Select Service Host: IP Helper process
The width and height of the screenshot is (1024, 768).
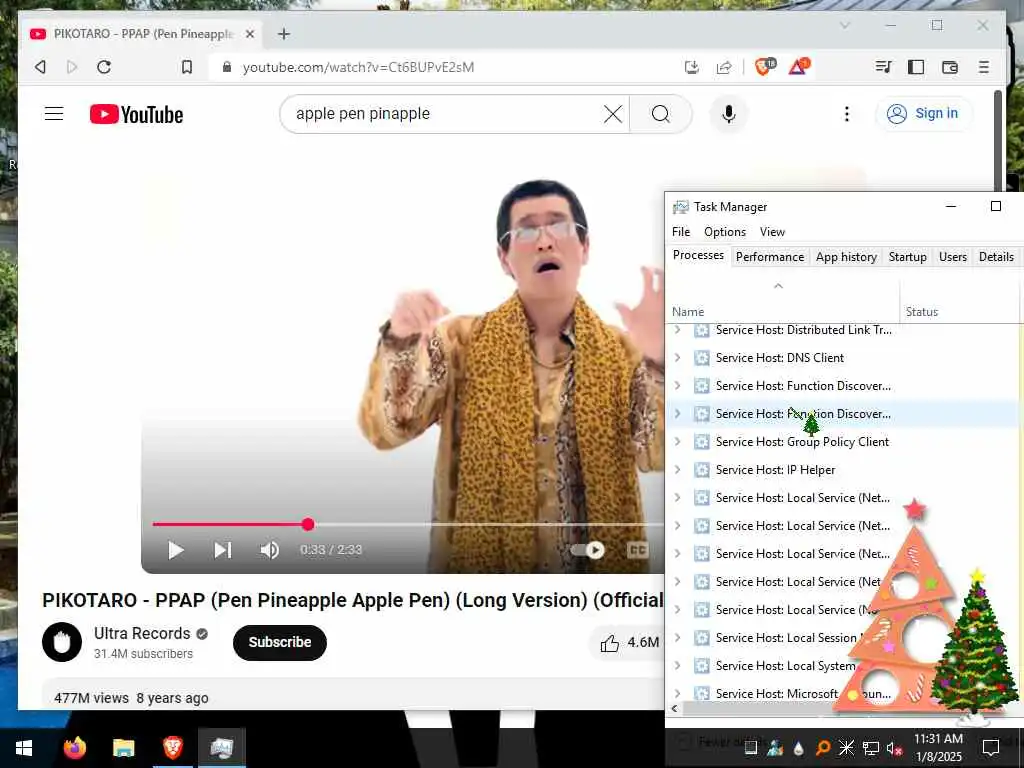842,470
